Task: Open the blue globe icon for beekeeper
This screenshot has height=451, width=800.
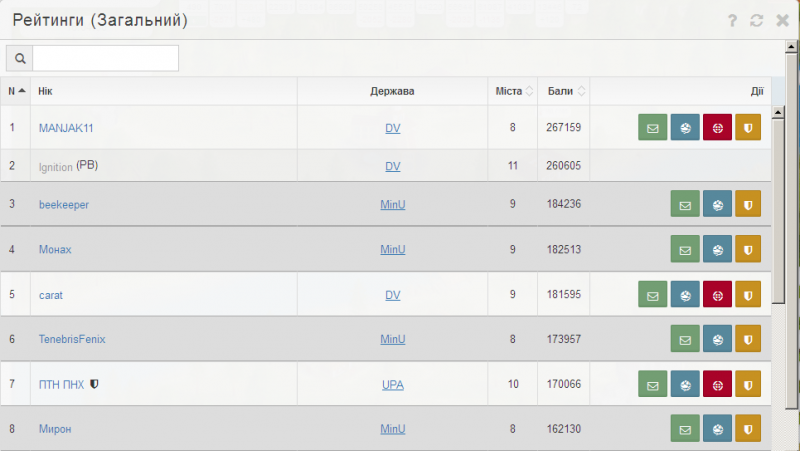Action: pyautogui.click(x=717, y=205)
